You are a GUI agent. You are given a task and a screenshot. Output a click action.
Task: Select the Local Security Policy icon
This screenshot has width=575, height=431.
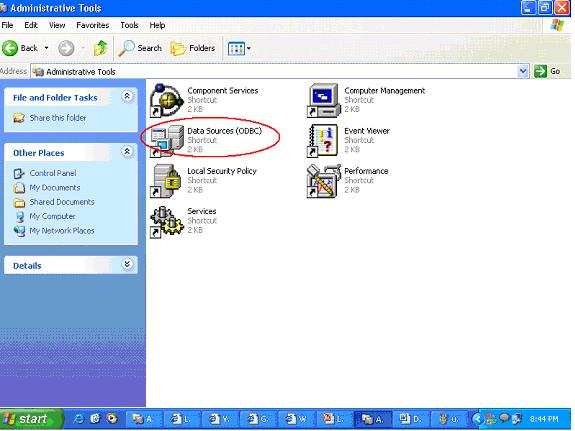[x=167, y=181]
